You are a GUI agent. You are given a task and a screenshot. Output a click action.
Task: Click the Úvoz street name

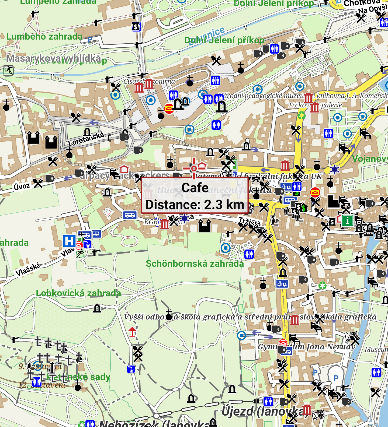tap(22, 186)
